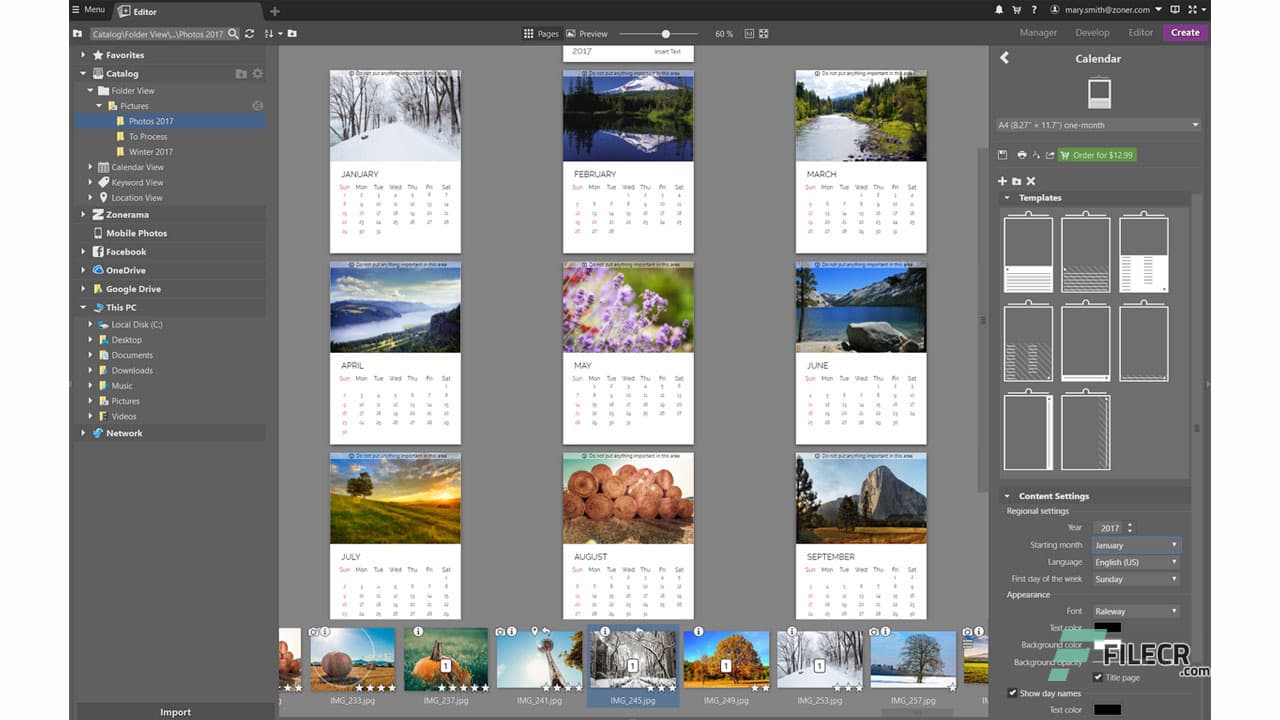This screenshot has width=1280, height=720.
Task: Open the Menu in the top-left corner
Action: tap(88, 9)
